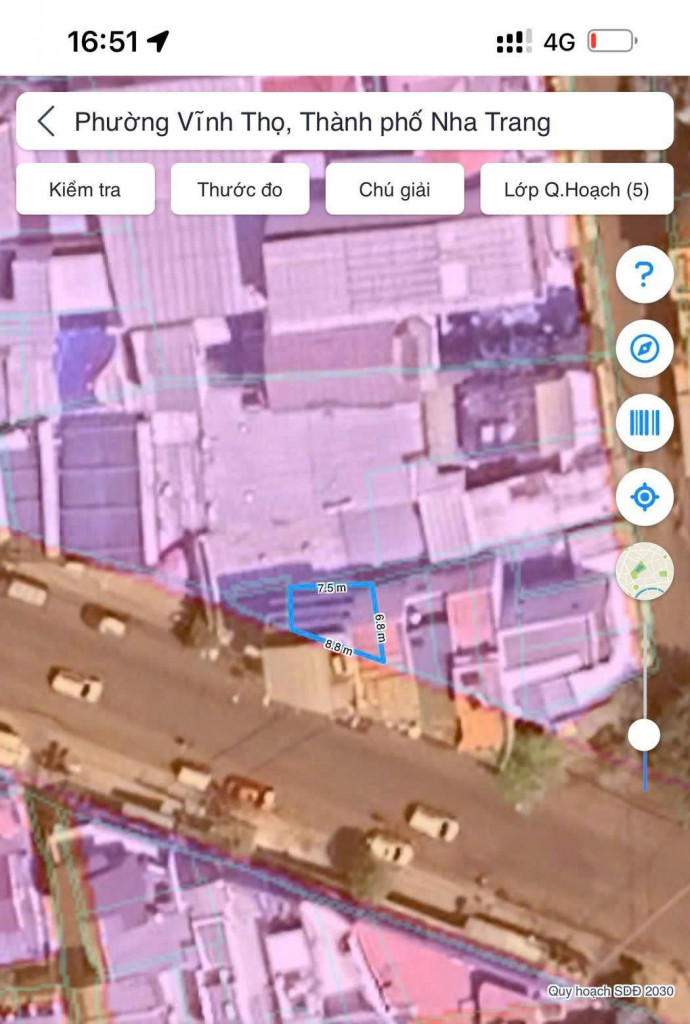This screenshot has height=1024, width=690.
Task: Tap the location arrow in status bar
Action: [158, 41]
